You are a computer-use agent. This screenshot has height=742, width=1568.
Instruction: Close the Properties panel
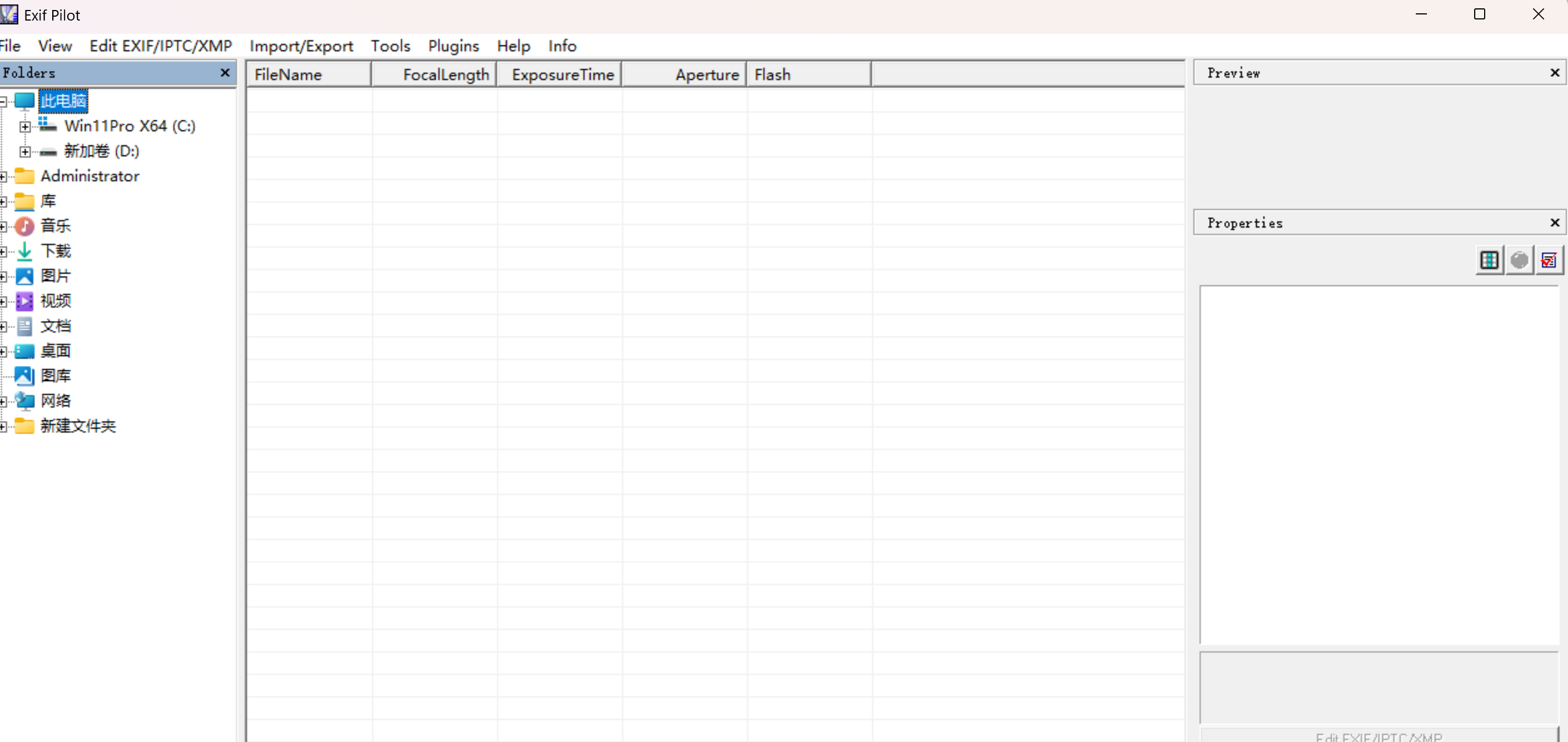point(1555,222)
